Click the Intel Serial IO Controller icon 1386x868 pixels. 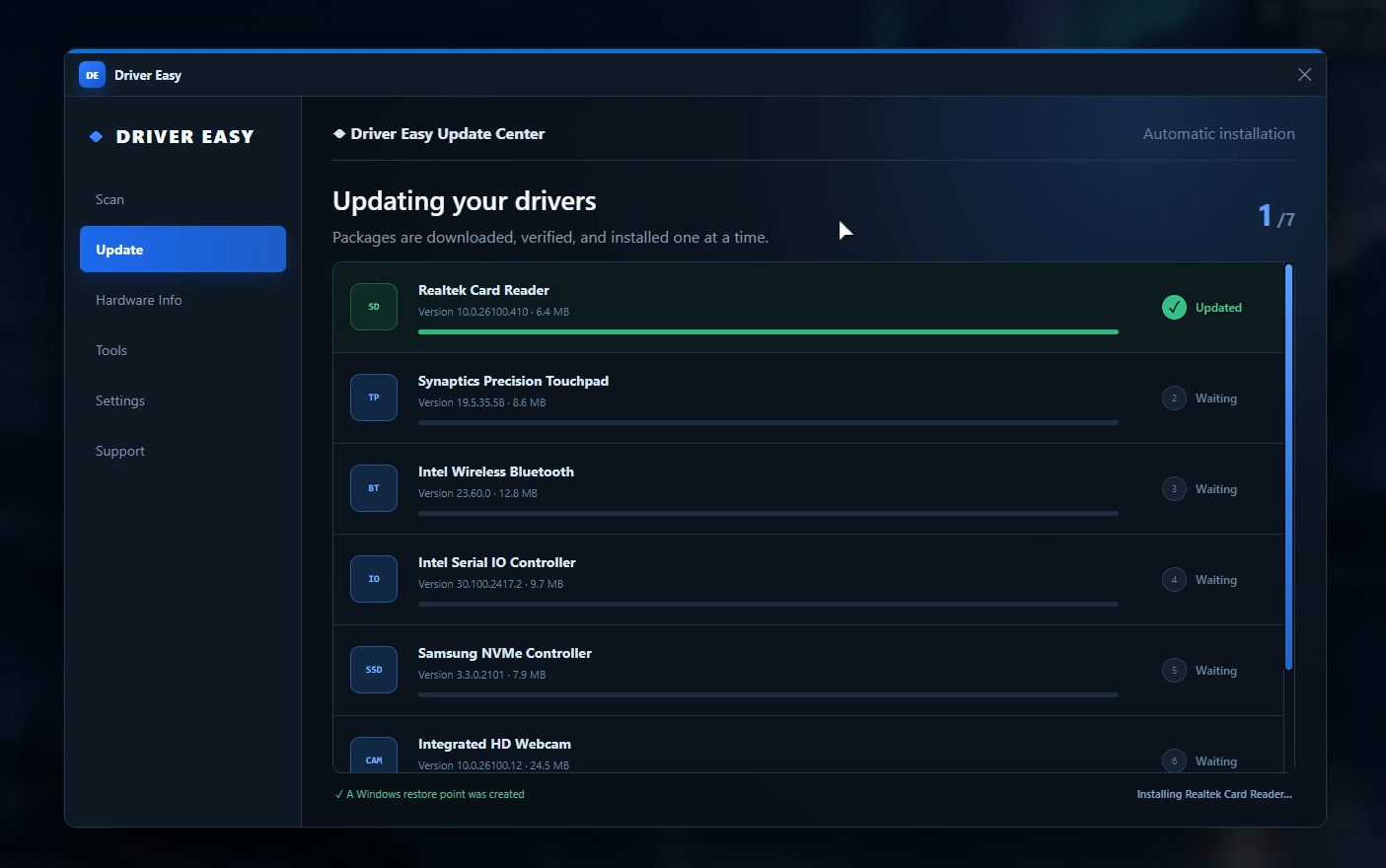click(x=374, y=579)
